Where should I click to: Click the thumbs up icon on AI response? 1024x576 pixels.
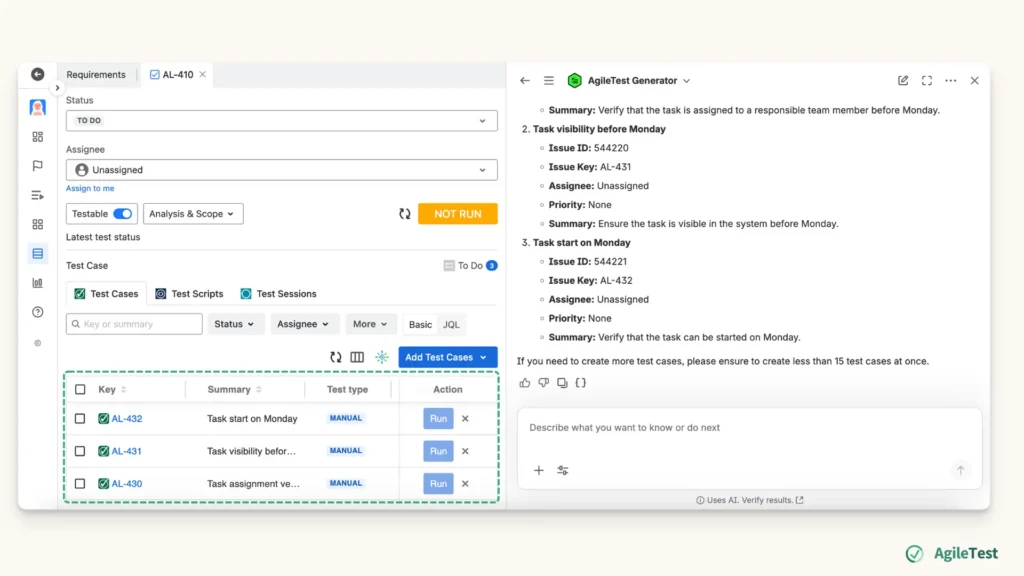tap(524, 382)
